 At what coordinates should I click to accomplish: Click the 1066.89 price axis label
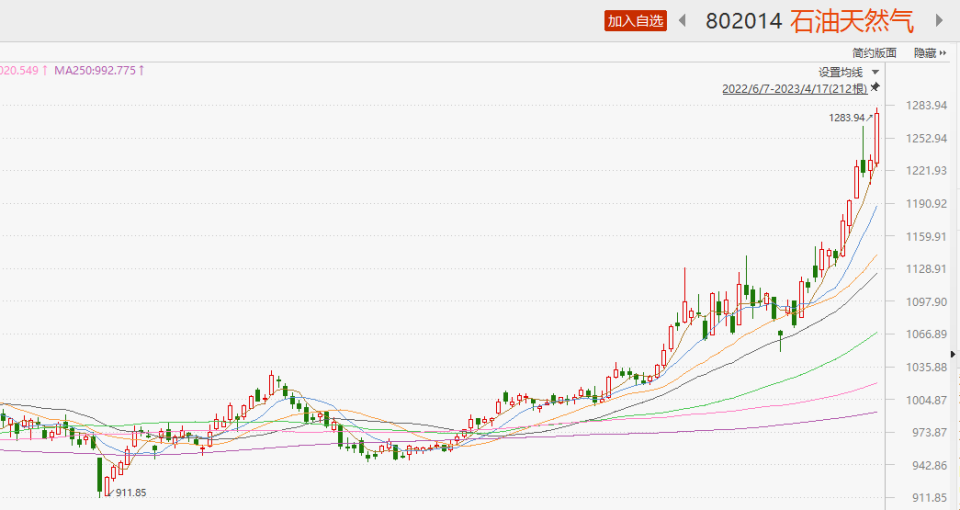tap(926, 334)
